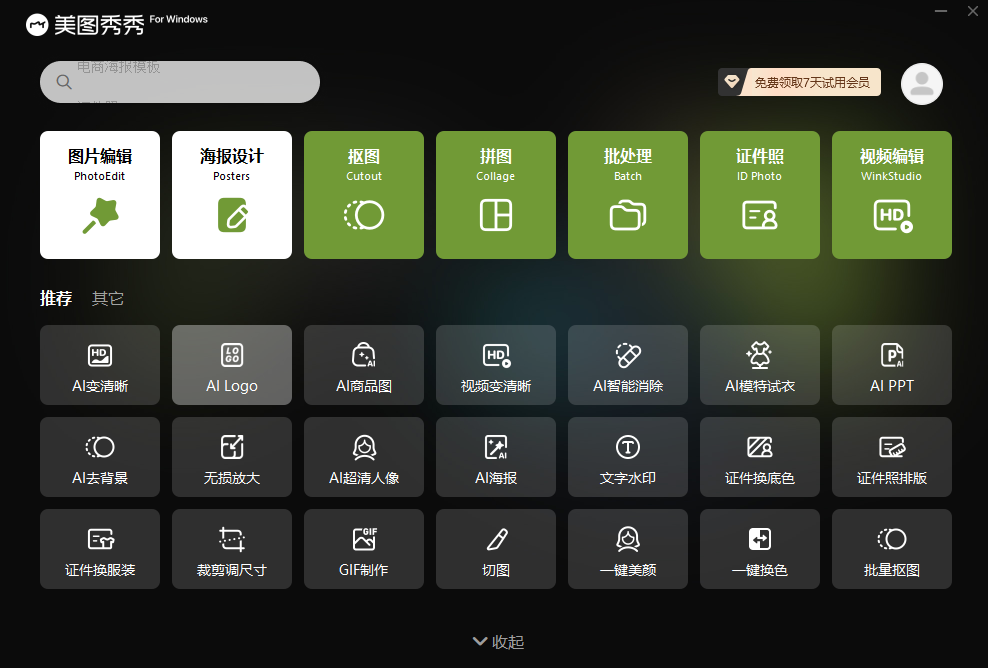The image size is (988, 668).
Task: Launch AI模特试衣 model try-on tool
Action: tap(760, 365)
